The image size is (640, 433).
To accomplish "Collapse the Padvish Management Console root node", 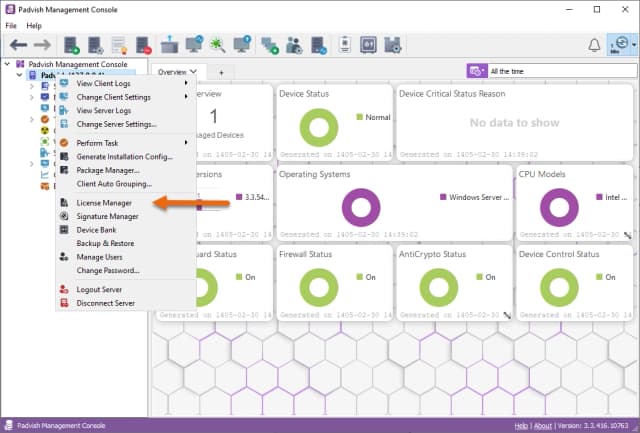I will coord(7,64).
